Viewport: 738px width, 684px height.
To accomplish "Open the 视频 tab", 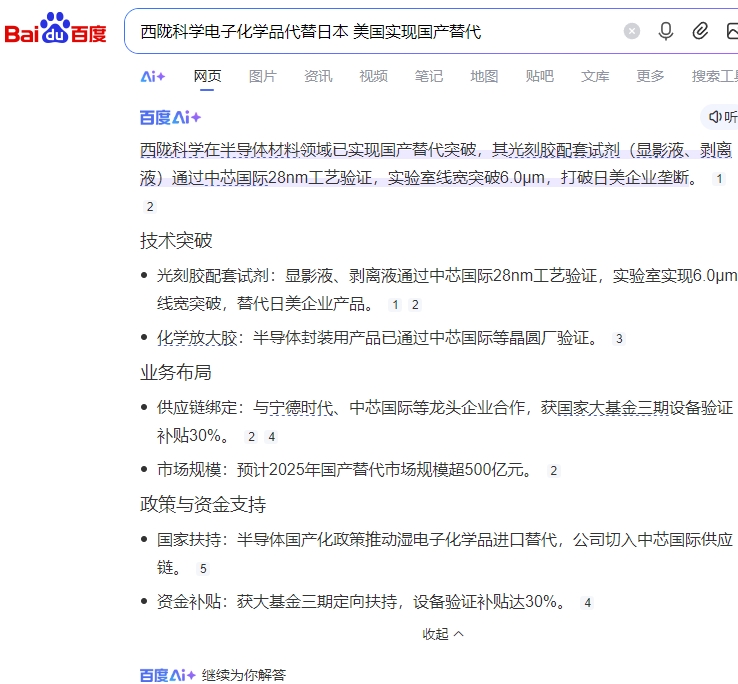I will point(373,76).
